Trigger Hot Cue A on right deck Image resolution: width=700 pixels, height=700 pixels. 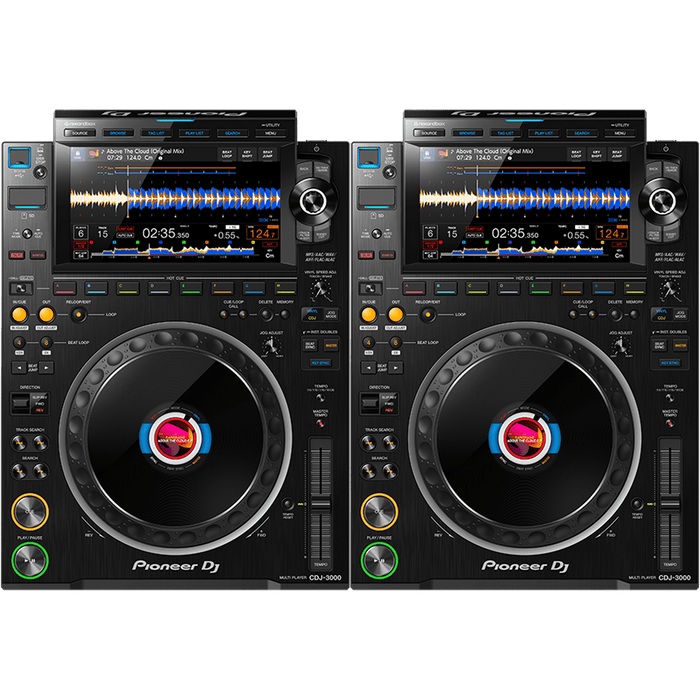coord(414,288)
